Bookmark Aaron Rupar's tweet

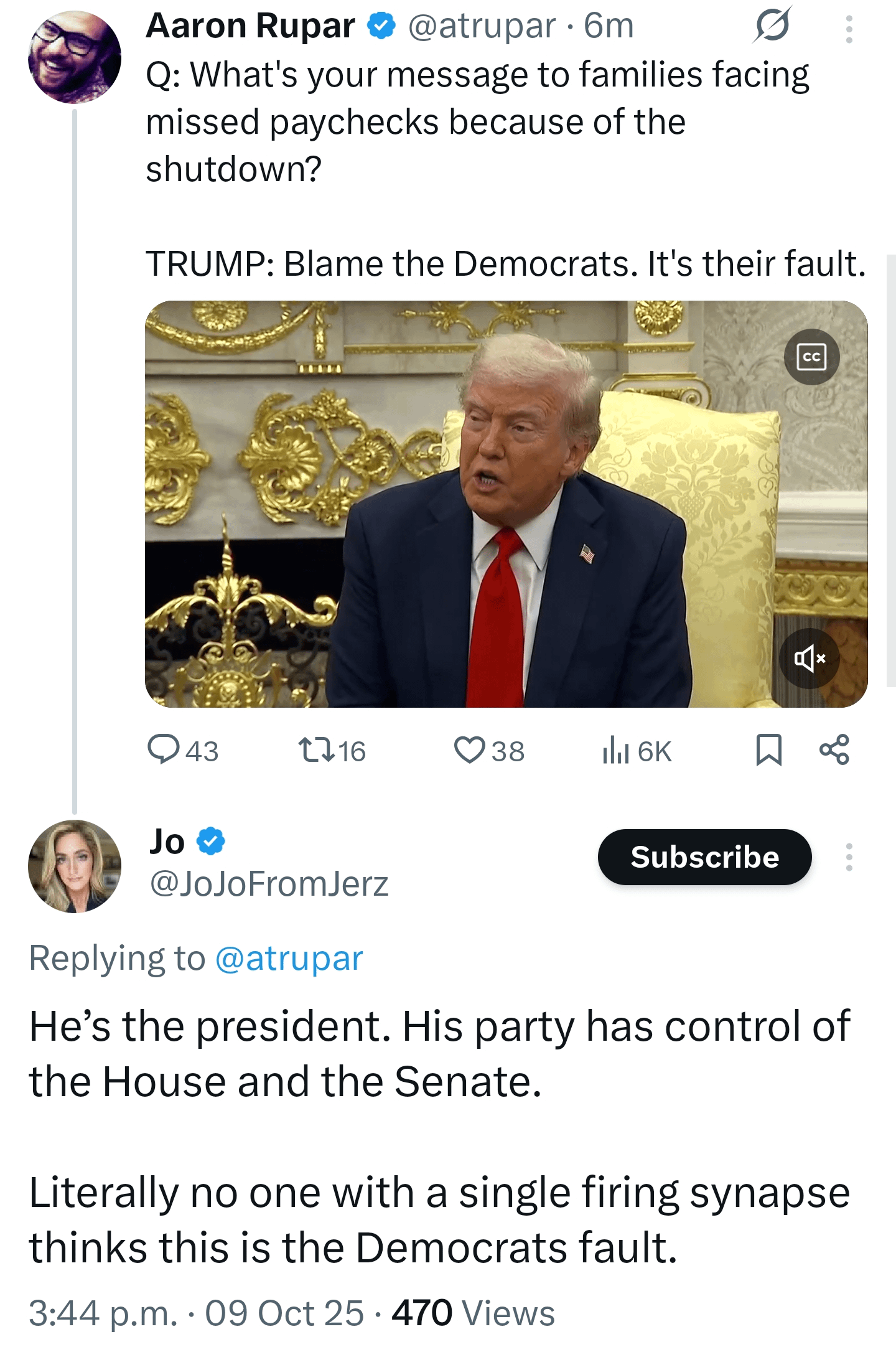pyautogui.click(x=768, y=749)
